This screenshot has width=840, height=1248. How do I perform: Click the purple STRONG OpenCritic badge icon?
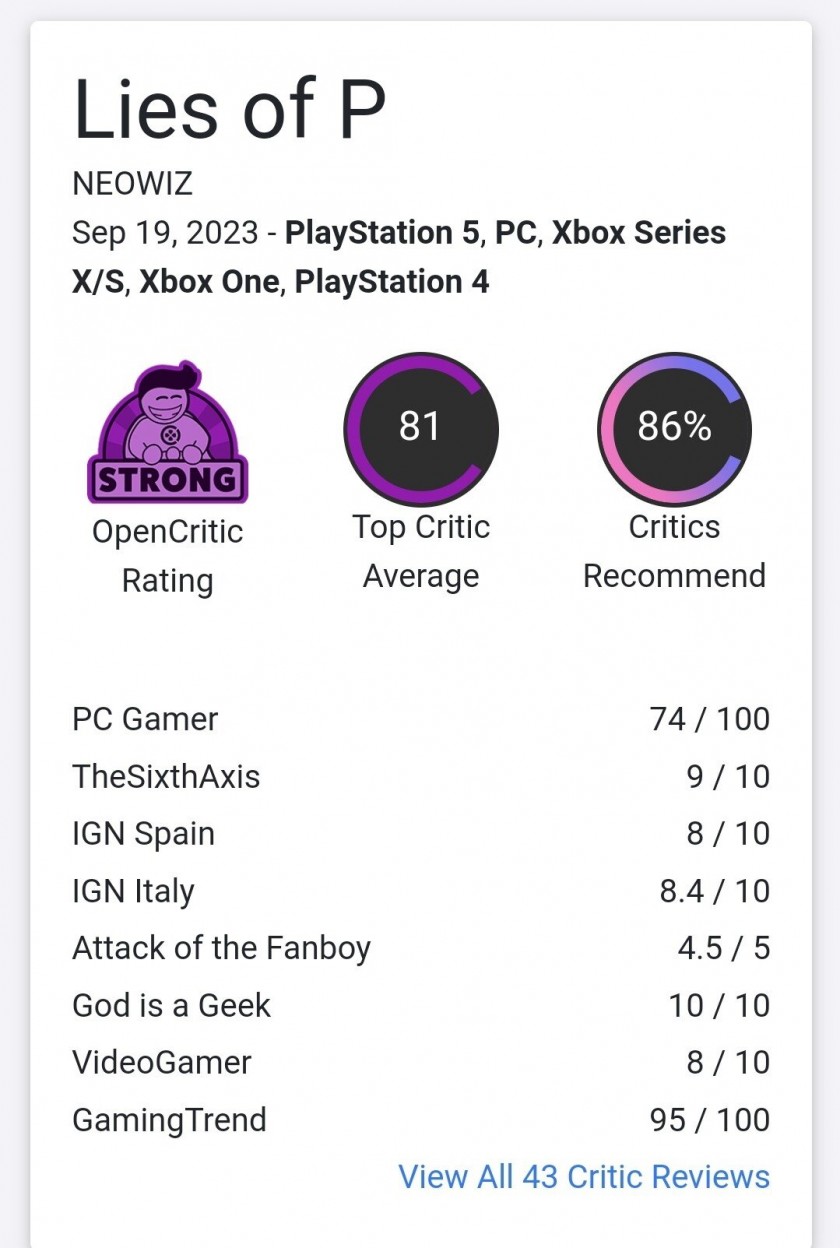167,432
